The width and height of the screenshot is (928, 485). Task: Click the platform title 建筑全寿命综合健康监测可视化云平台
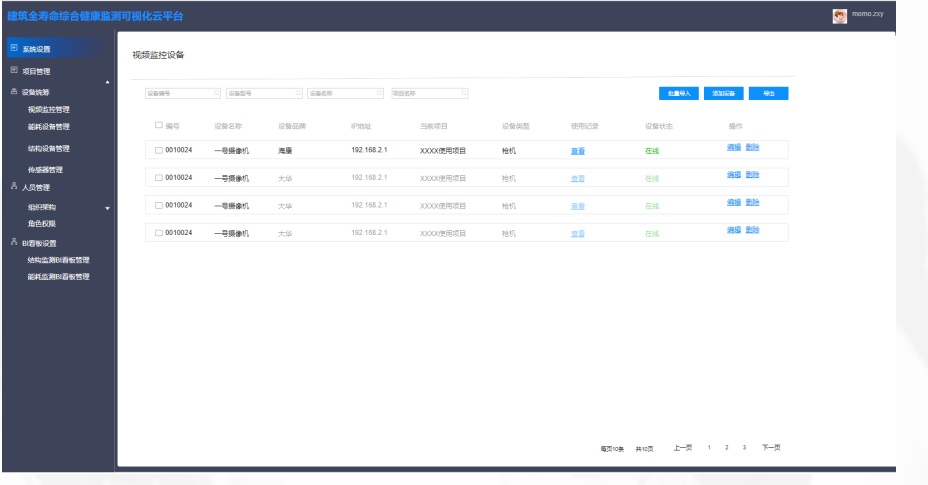tap(95, 16)
